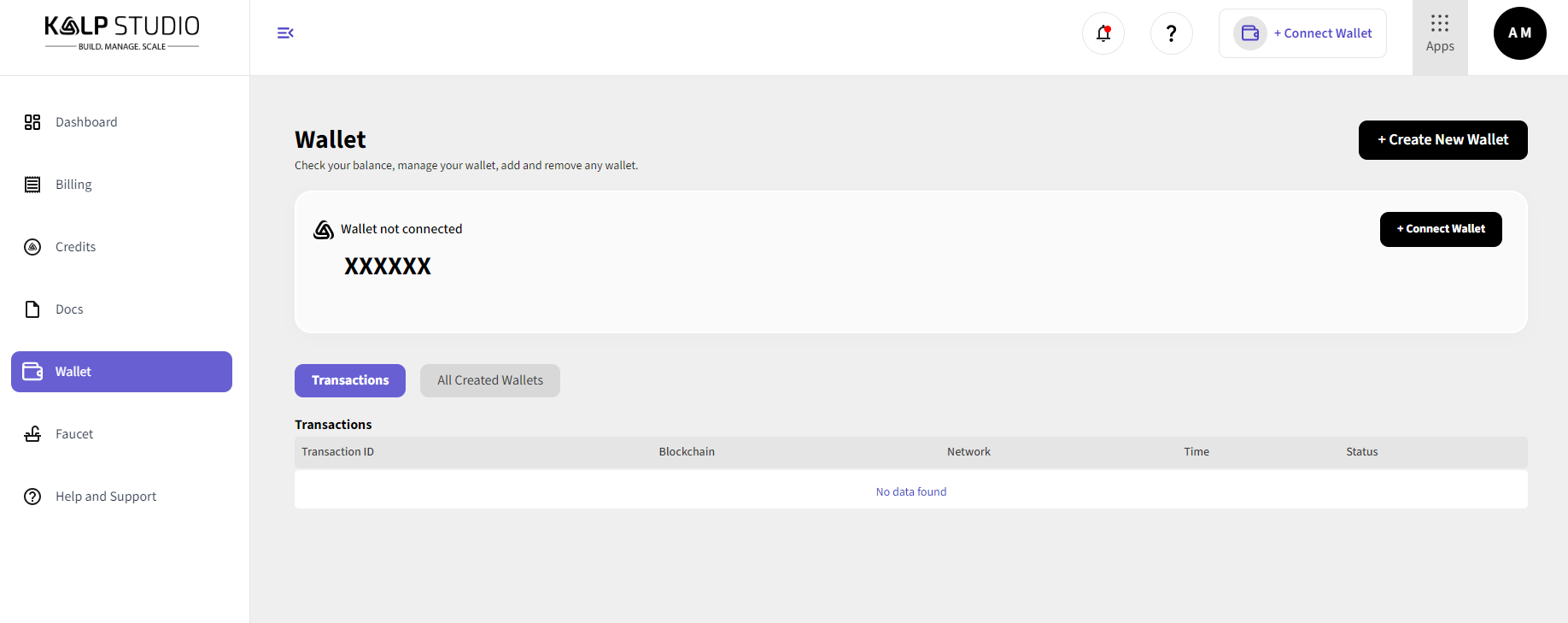Open the Apps grid launcher
This screenshot has height=623, width=1568.
1439,34
